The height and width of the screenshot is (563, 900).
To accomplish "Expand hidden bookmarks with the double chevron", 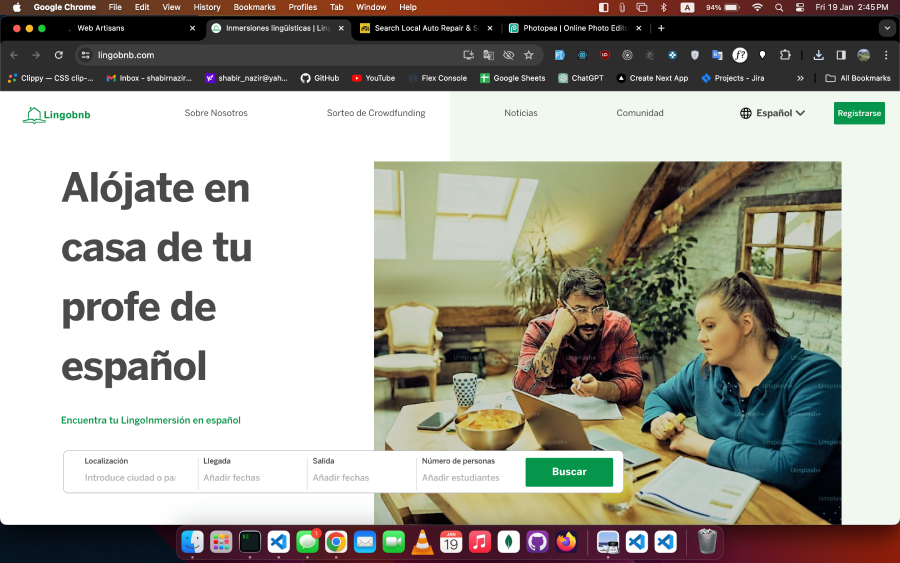I will [800, 78].
